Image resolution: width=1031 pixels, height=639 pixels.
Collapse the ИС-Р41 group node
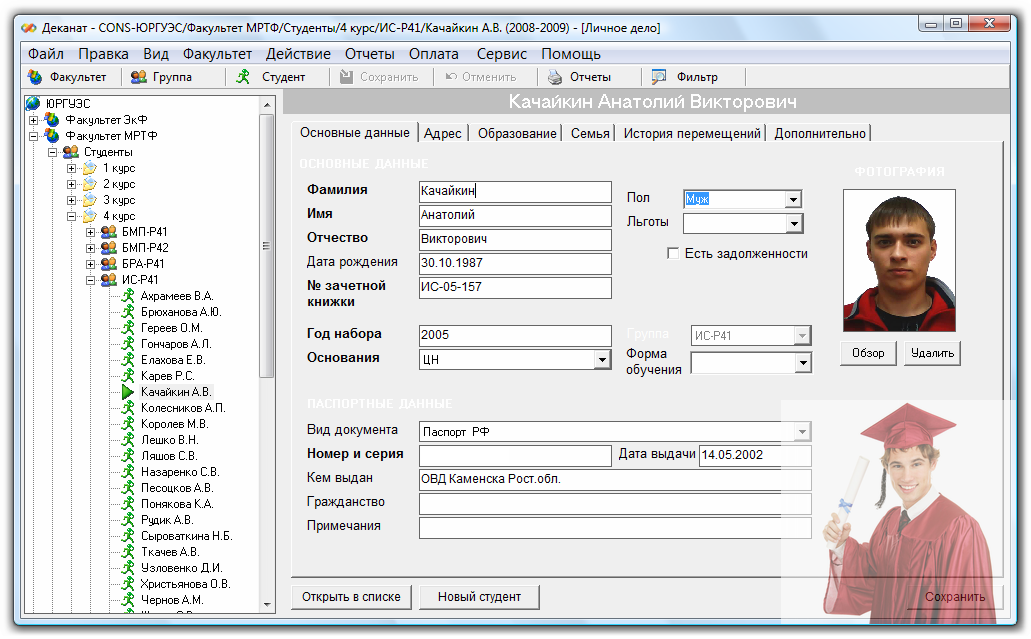point(91,280)
